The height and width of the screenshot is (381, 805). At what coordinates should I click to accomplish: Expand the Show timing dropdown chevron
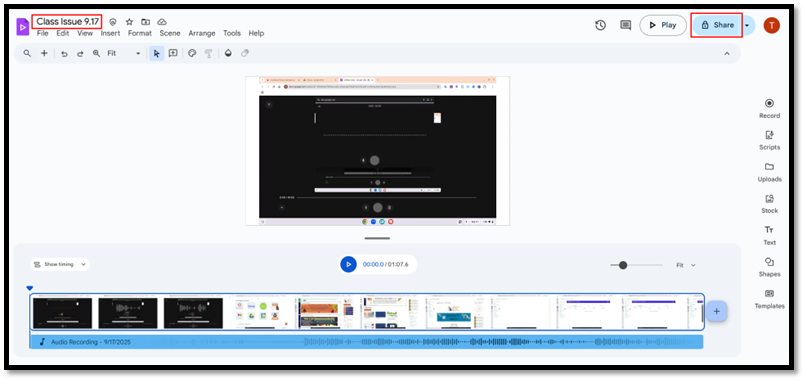pyautogui.click(x=84, y=264)
